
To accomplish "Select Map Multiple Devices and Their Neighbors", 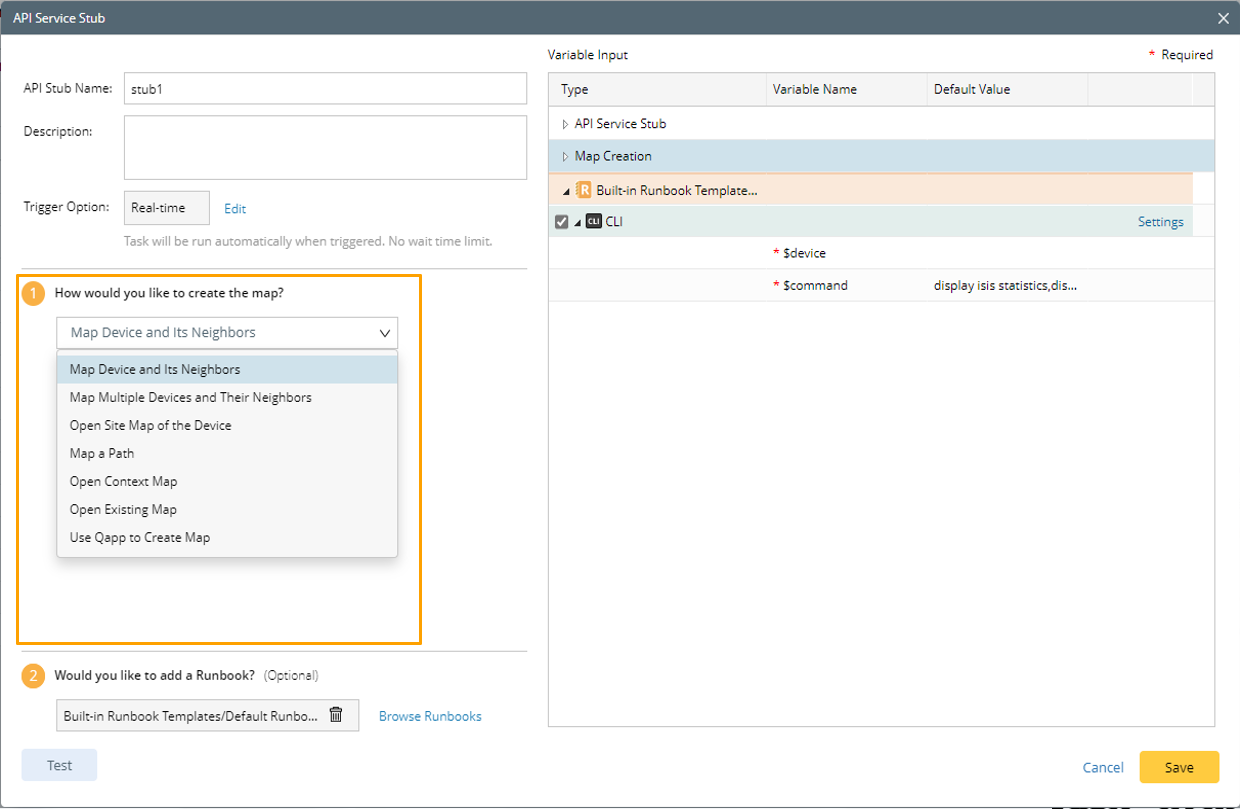I will tap(190, 397).
